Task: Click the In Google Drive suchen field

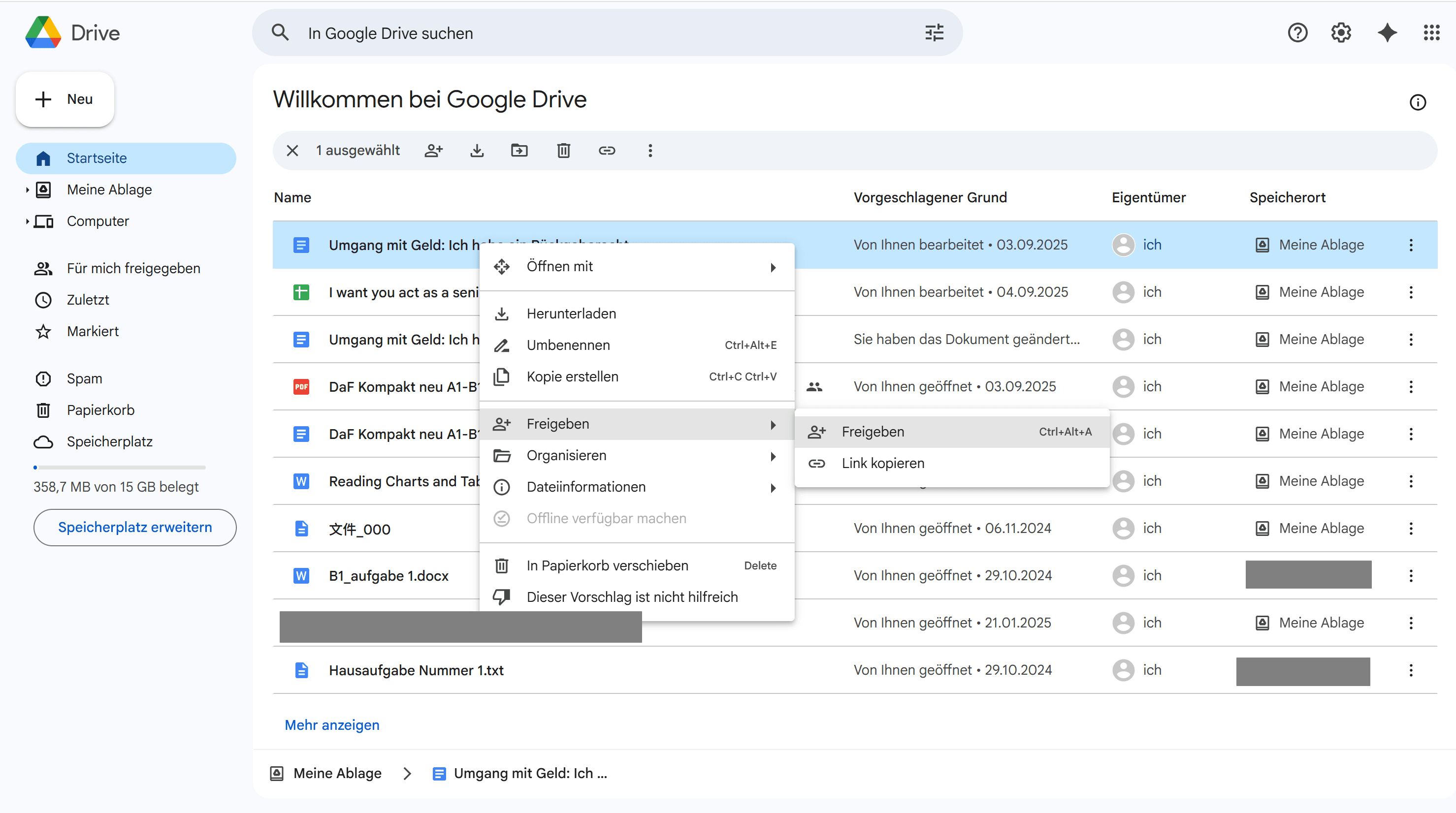Action: (608, 33)
